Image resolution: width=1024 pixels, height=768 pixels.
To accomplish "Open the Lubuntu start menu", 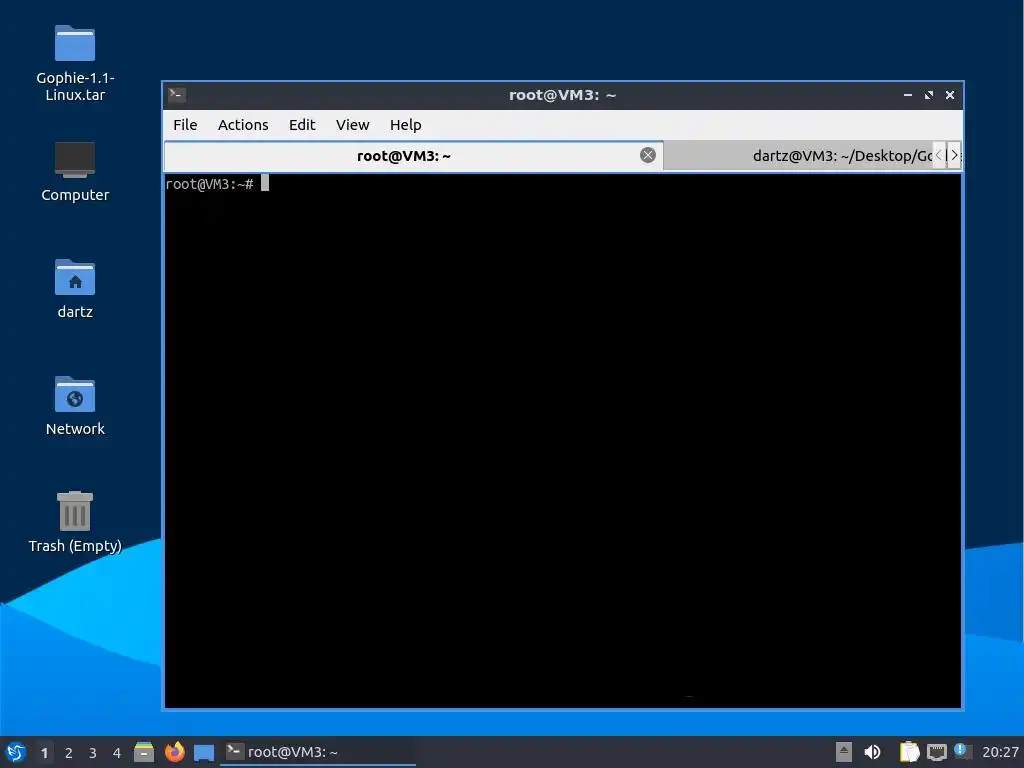I will coord(16,752).
